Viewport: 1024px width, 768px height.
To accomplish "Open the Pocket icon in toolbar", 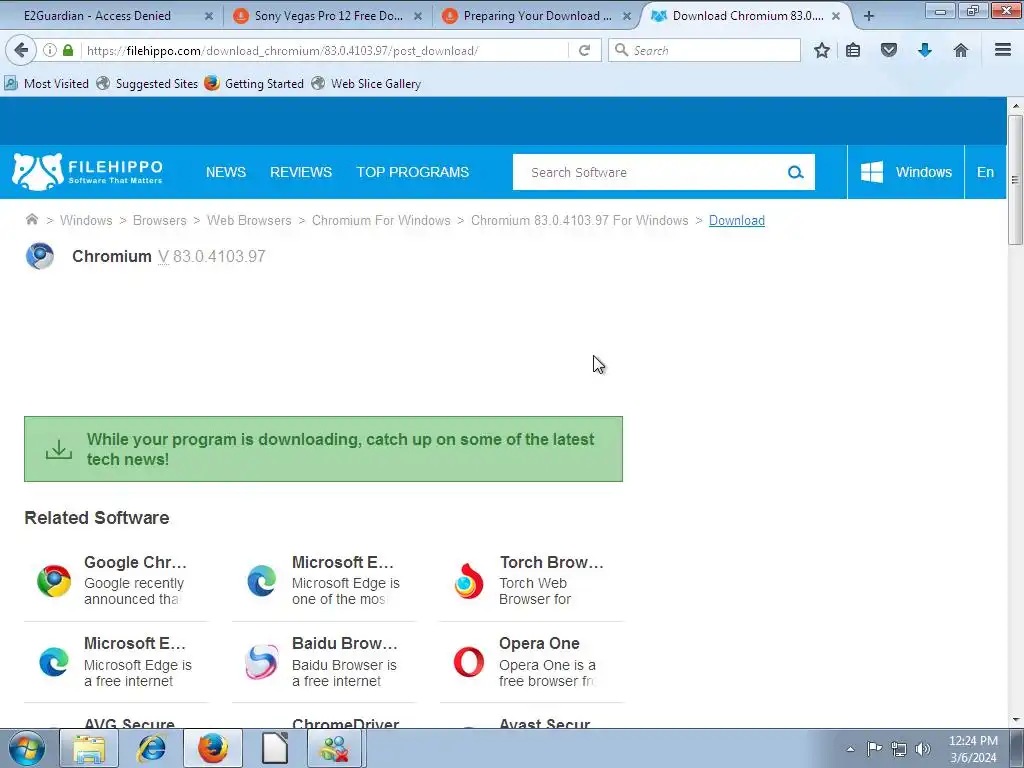I will (x=889, y=50).
